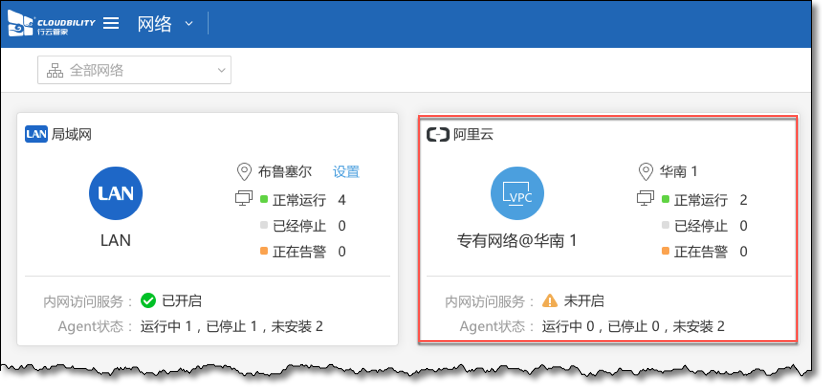Click the Cloudbility logo
822x387 pixels.
(51, 24)
